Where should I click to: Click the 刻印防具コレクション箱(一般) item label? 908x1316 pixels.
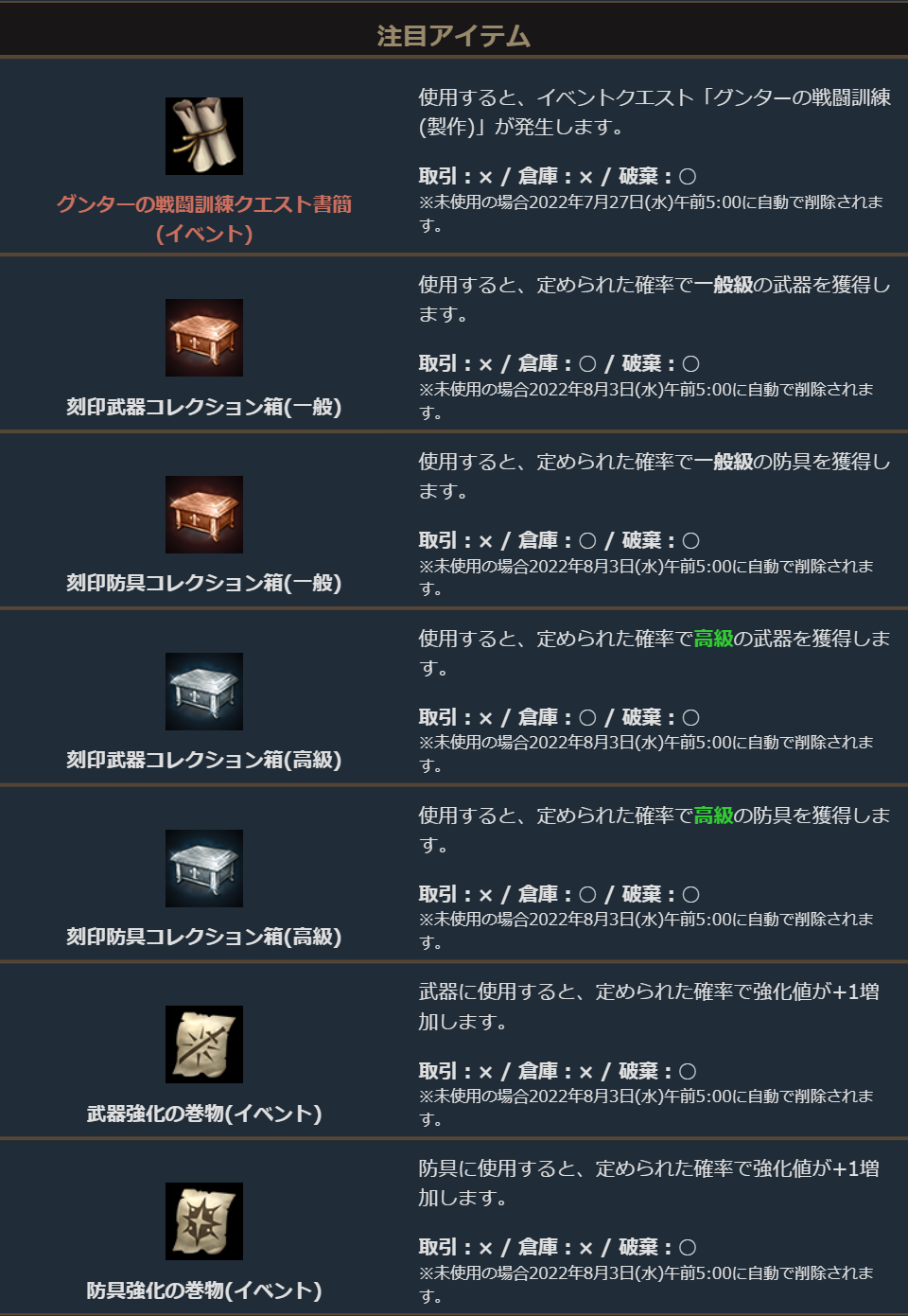pos(204,583)
